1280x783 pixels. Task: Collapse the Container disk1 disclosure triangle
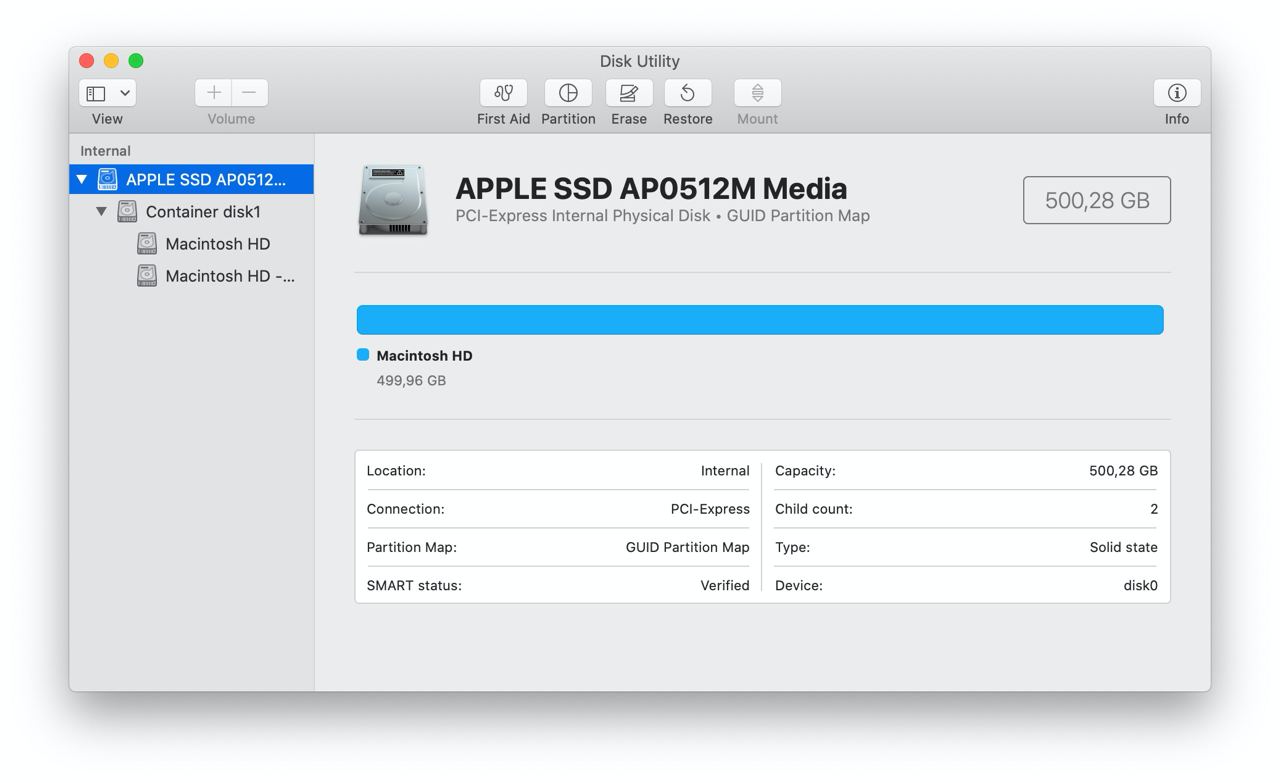click(x=101, y=212)
